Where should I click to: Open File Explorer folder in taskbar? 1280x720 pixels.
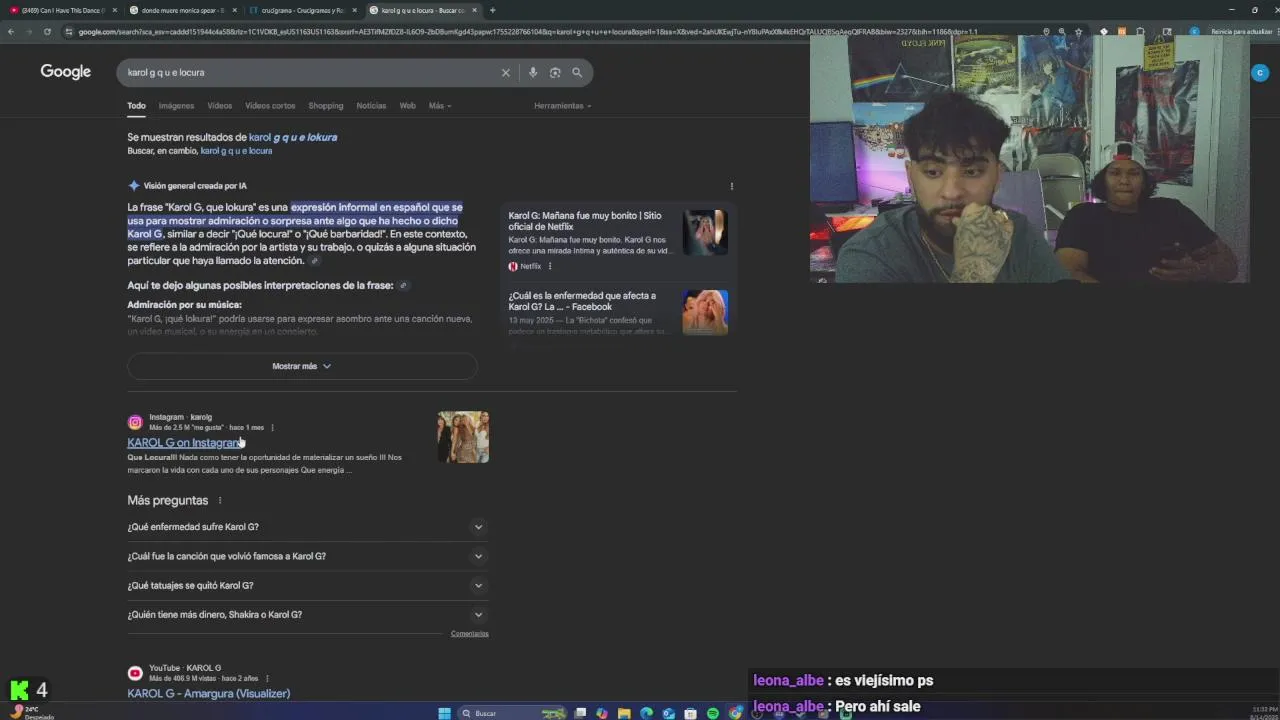click(x=624, y=713)
